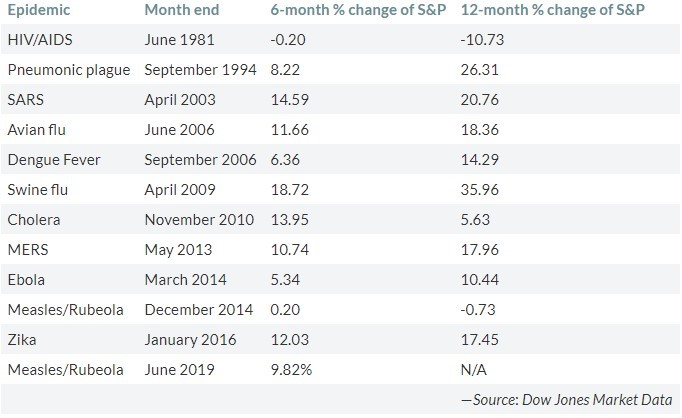
Task: Select the April 2009 date cell
Action: tap(178, 190)
